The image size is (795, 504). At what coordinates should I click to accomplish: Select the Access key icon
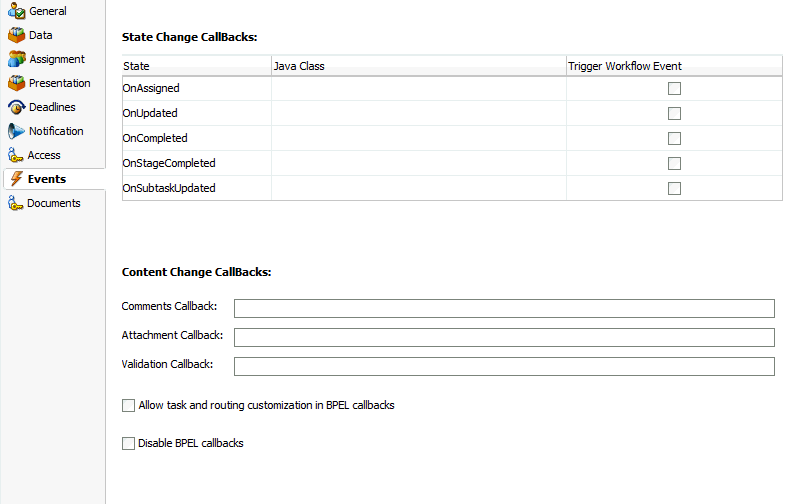pyautogui.click(x=16, y=155)
